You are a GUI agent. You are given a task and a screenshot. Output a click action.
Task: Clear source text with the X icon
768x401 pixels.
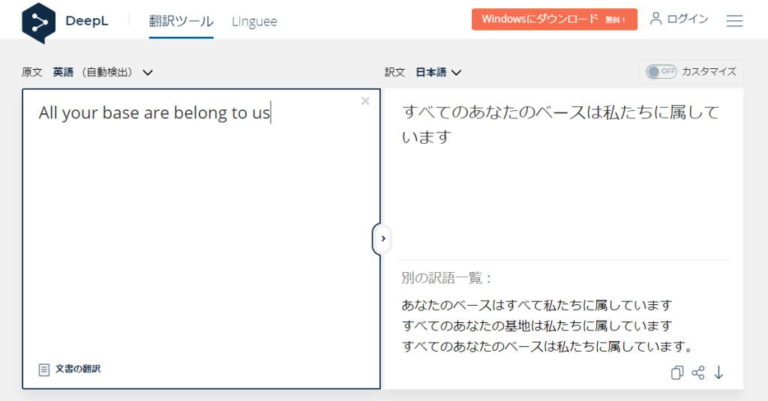[x=365, y=101]
